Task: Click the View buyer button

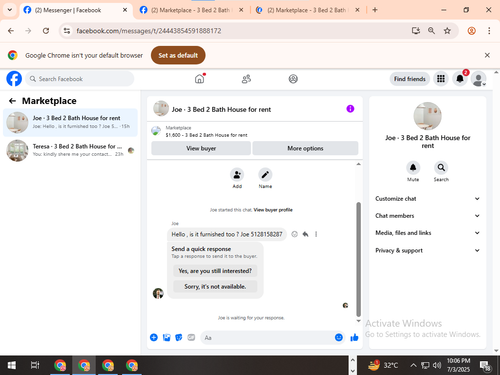Action: pyautogui.click(x=201, y=148)
